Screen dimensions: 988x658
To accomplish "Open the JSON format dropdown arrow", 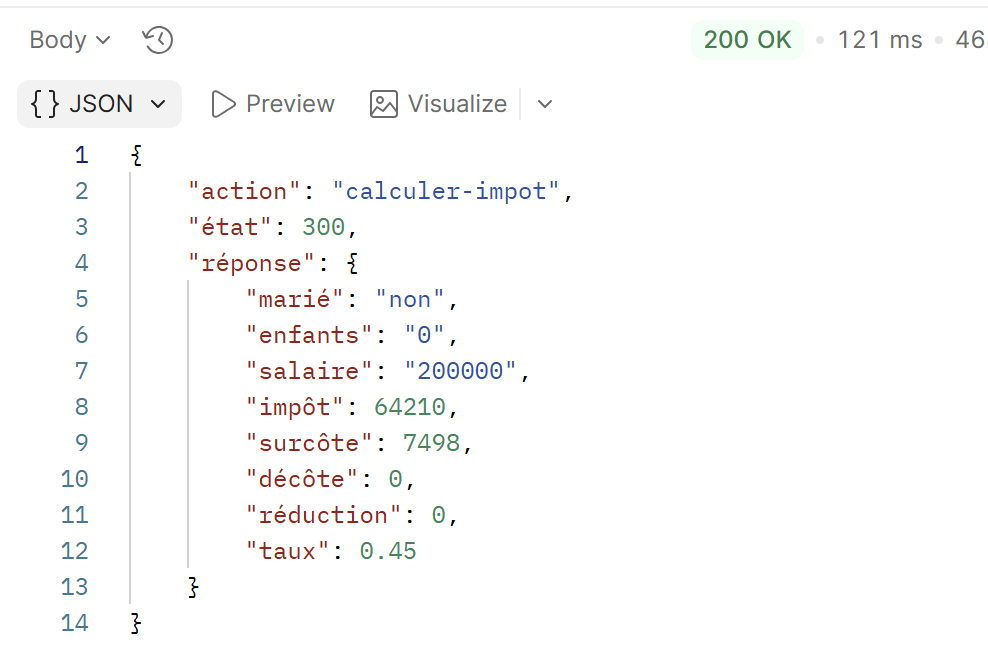I will pyautogui.click(x=158, y=104).
